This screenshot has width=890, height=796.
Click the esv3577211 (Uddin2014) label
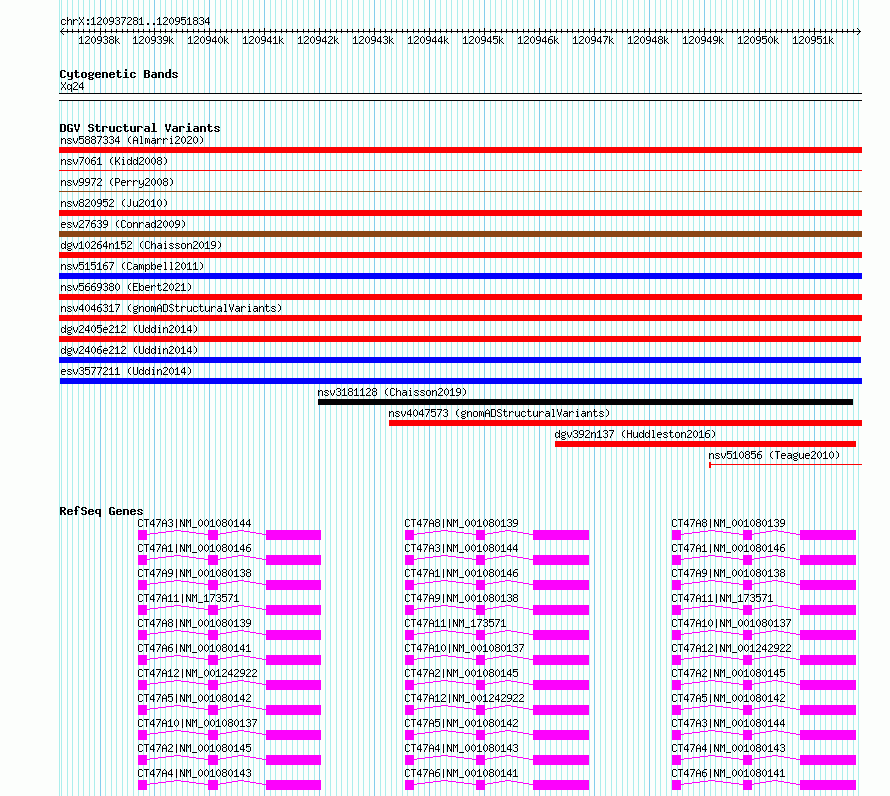(x=126, y=371)
